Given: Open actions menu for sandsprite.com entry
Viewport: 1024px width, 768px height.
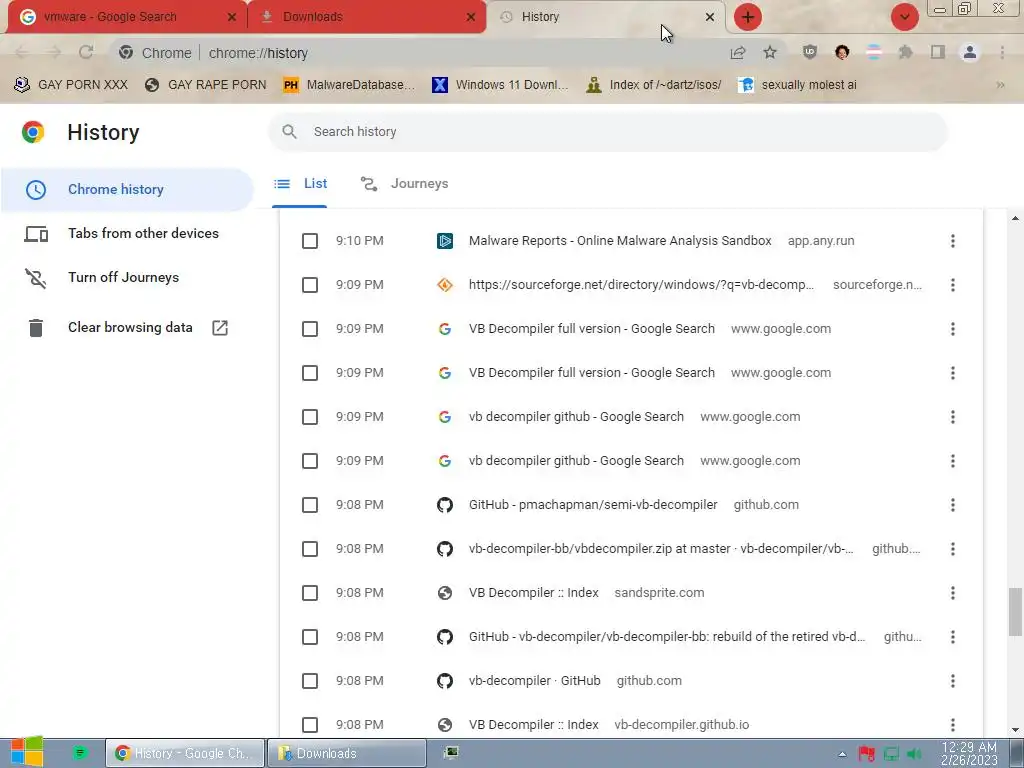Looking at the screenshot, I should point(953,593).
